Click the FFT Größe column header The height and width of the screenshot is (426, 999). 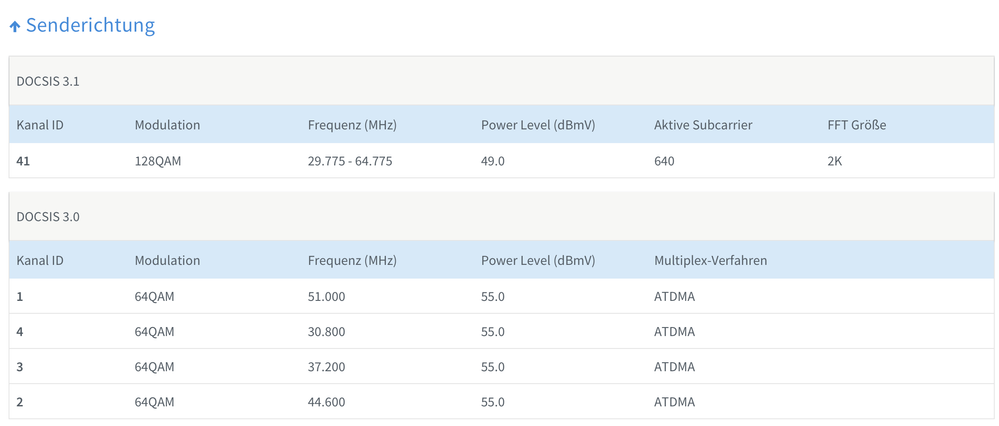tap(856, 125)
